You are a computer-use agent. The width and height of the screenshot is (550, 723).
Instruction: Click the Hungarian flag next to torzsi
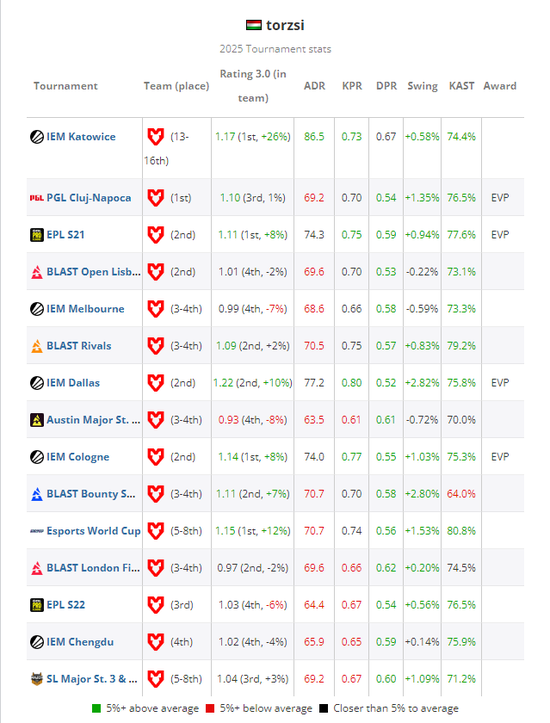254,25
